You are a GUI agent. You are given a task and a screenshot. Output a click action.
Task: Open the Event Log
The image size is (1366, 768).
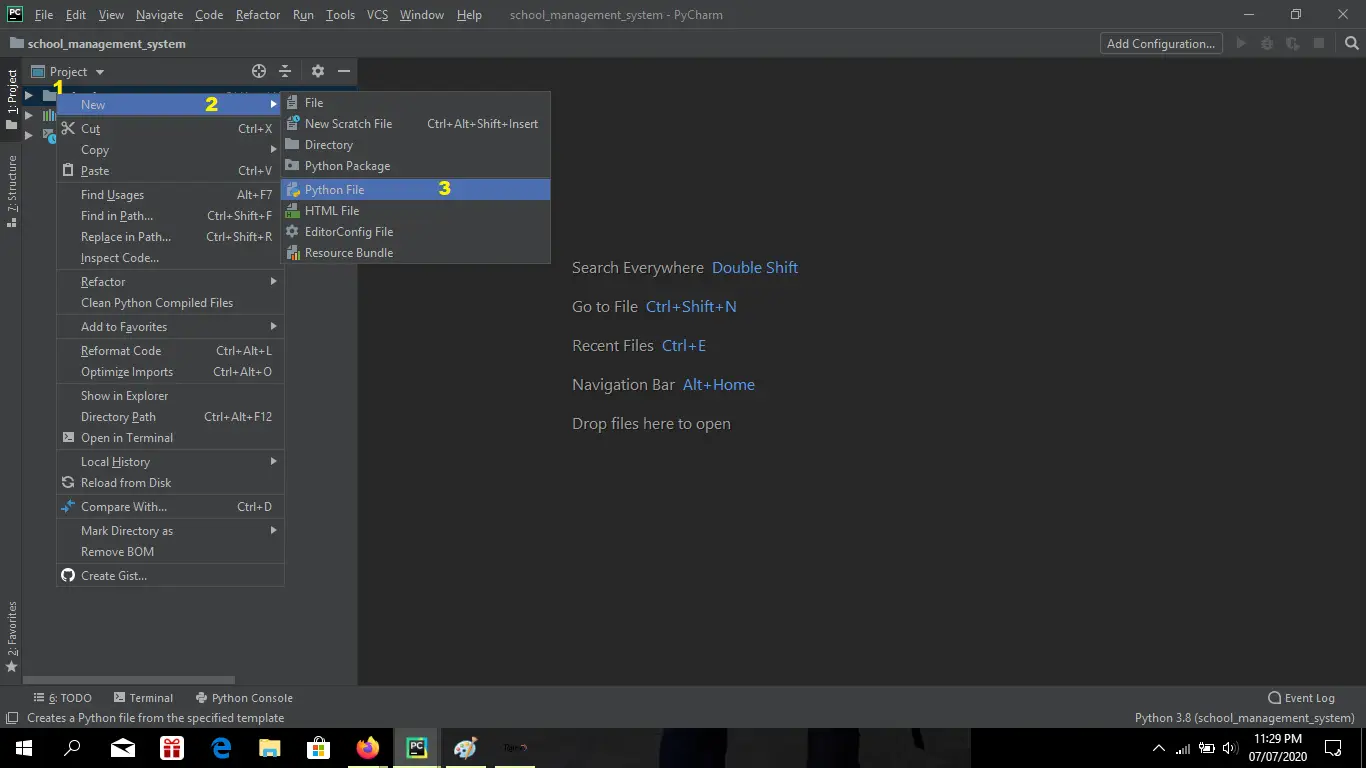click(x=1301, y=698)
